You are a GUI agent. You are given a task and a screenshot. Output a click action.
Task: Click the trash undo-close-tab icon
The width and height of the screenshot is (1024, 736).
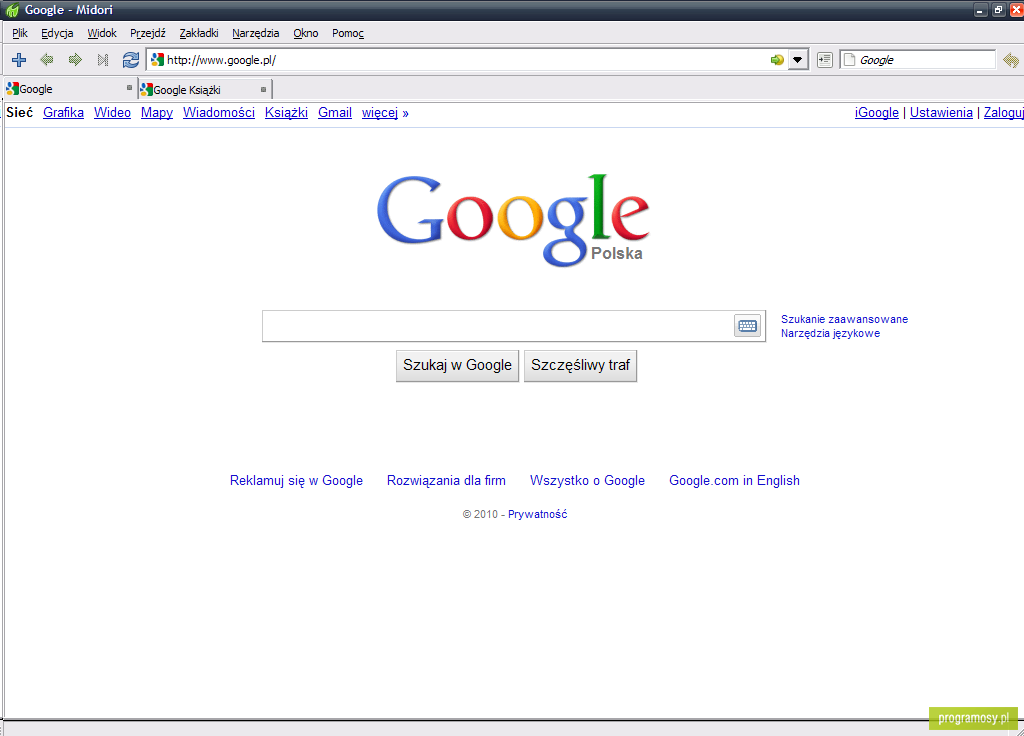click(1011, 60)
